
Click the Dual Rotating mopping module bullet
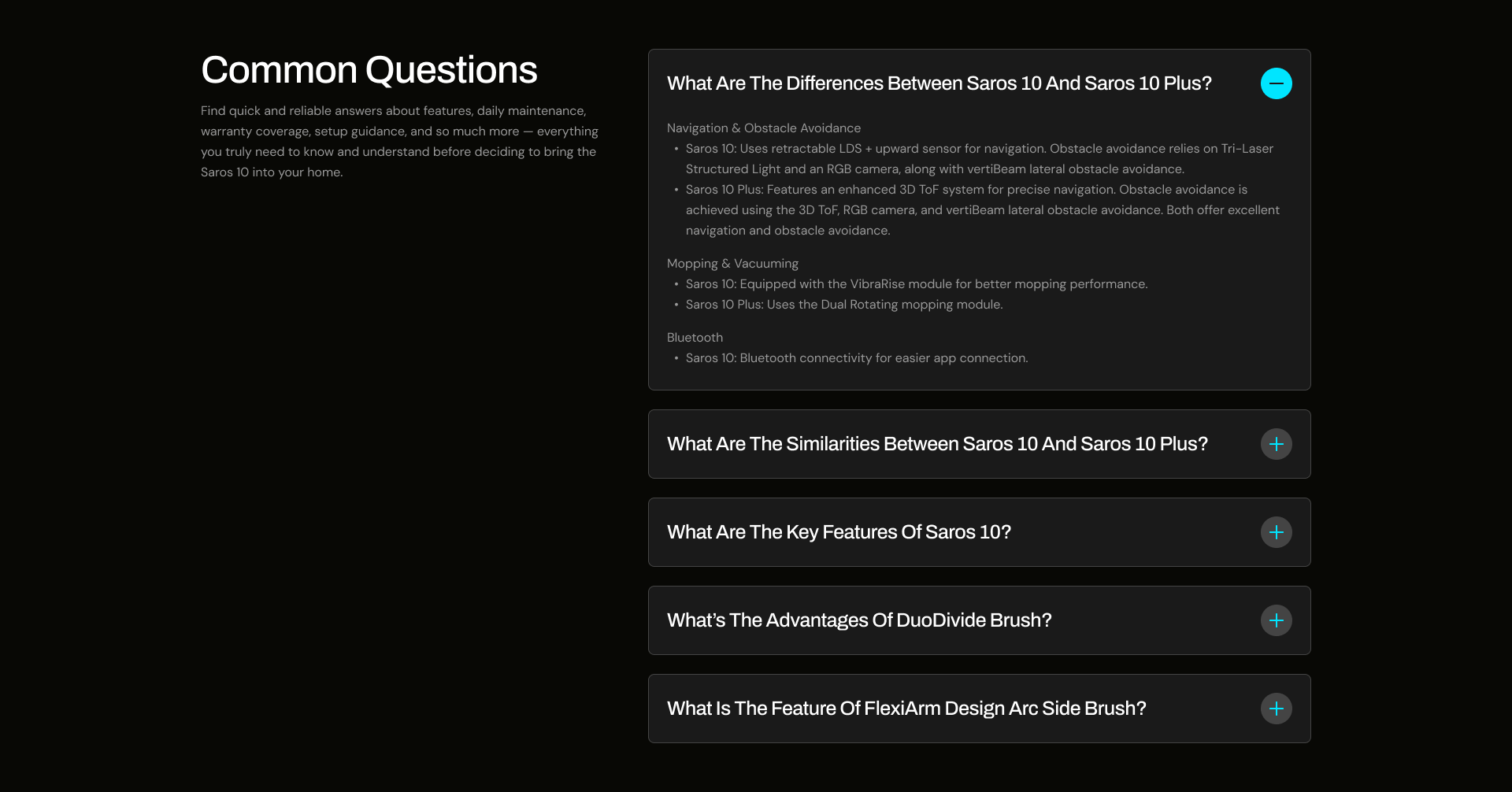click(x=843, y=305)
